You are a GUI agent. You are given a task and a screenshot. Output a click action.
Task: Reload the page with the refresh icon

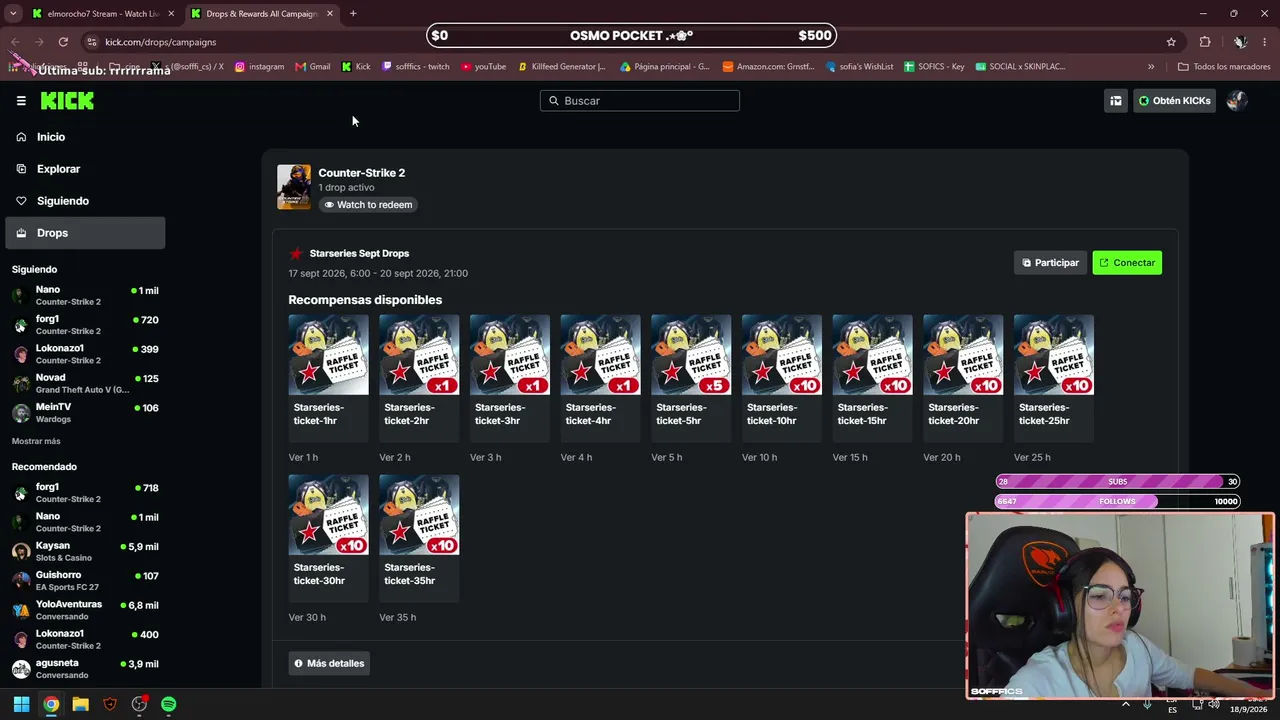point(63,42)
